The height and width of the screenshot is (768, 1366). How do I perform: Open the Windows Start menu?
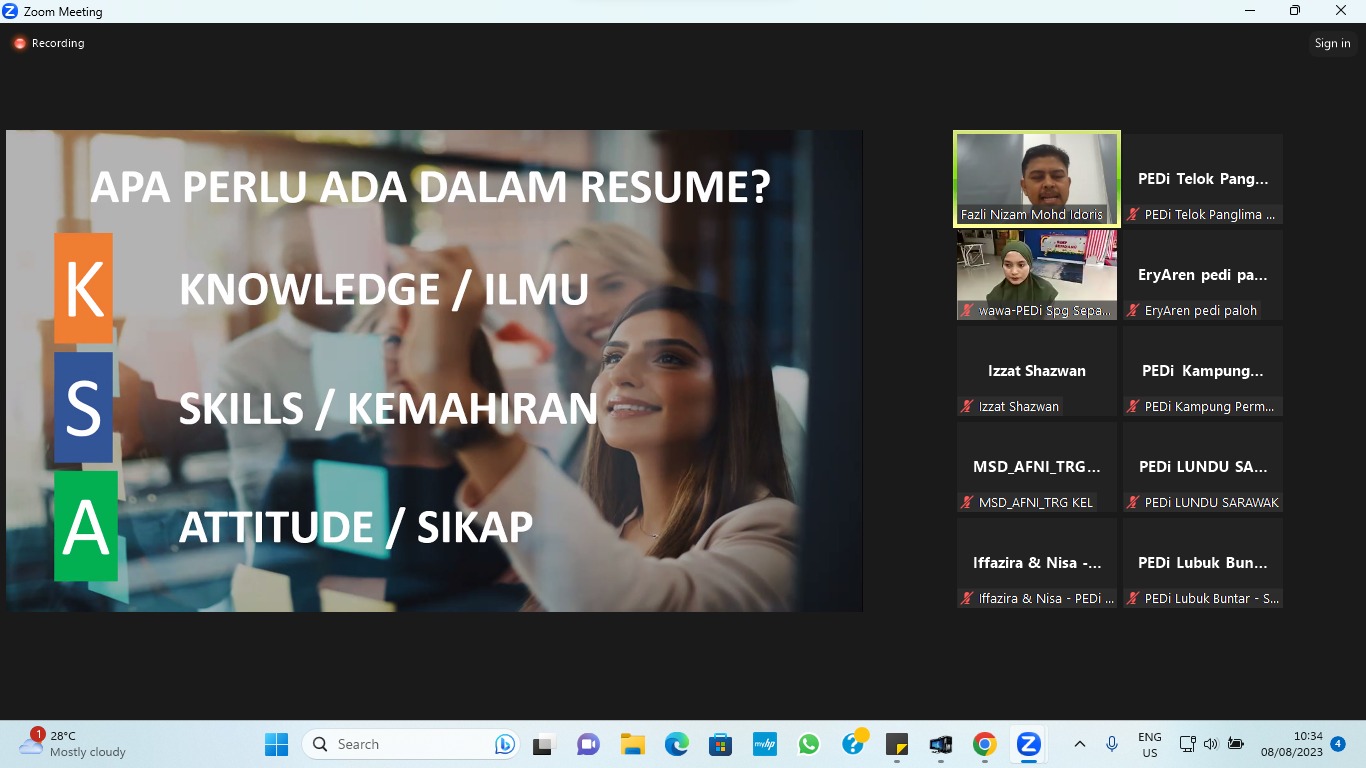(276, 744)
